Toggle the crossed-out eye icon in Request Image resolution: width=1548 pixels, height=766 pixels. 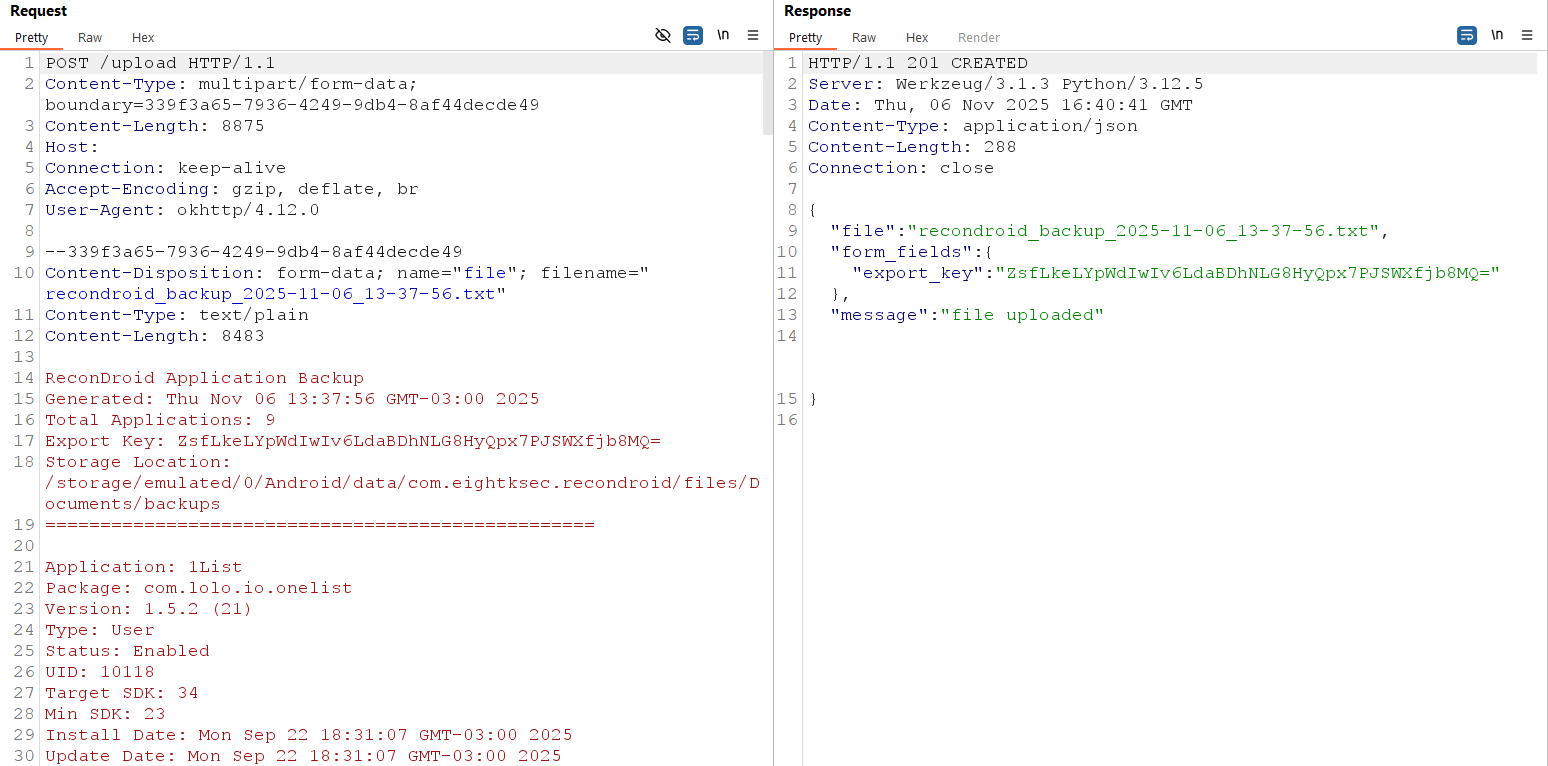tap(662, 36)
